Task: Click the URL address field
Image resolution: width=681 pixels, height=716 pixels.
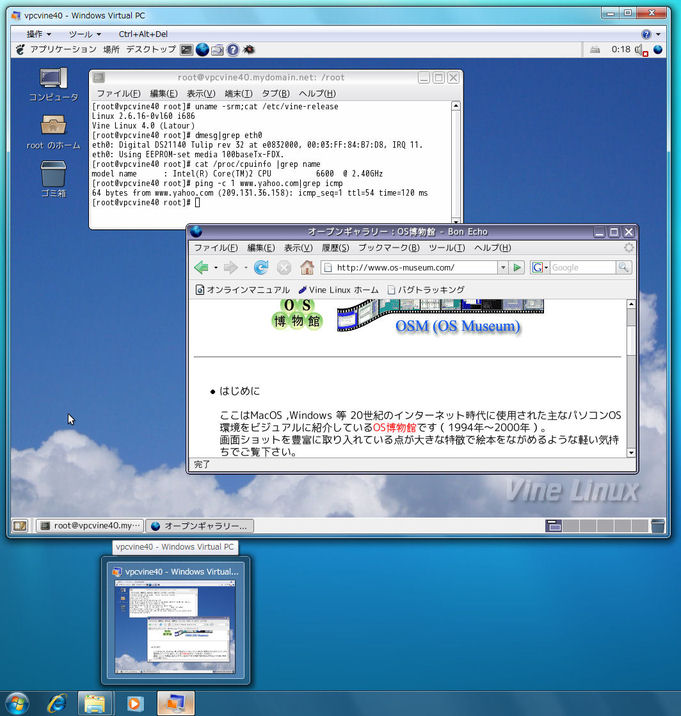Action: [x=409, y=267]
